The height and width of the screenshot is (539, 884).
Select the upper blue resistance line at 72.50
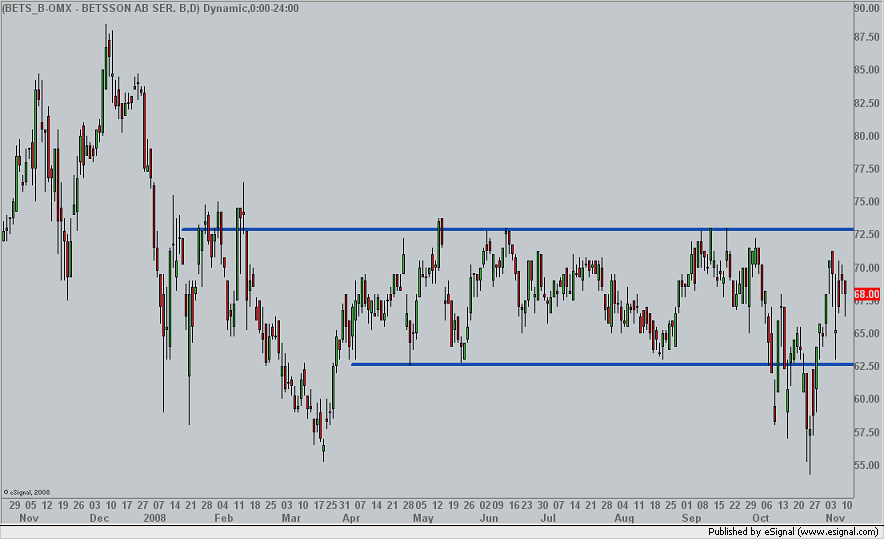tap(518, 229)
